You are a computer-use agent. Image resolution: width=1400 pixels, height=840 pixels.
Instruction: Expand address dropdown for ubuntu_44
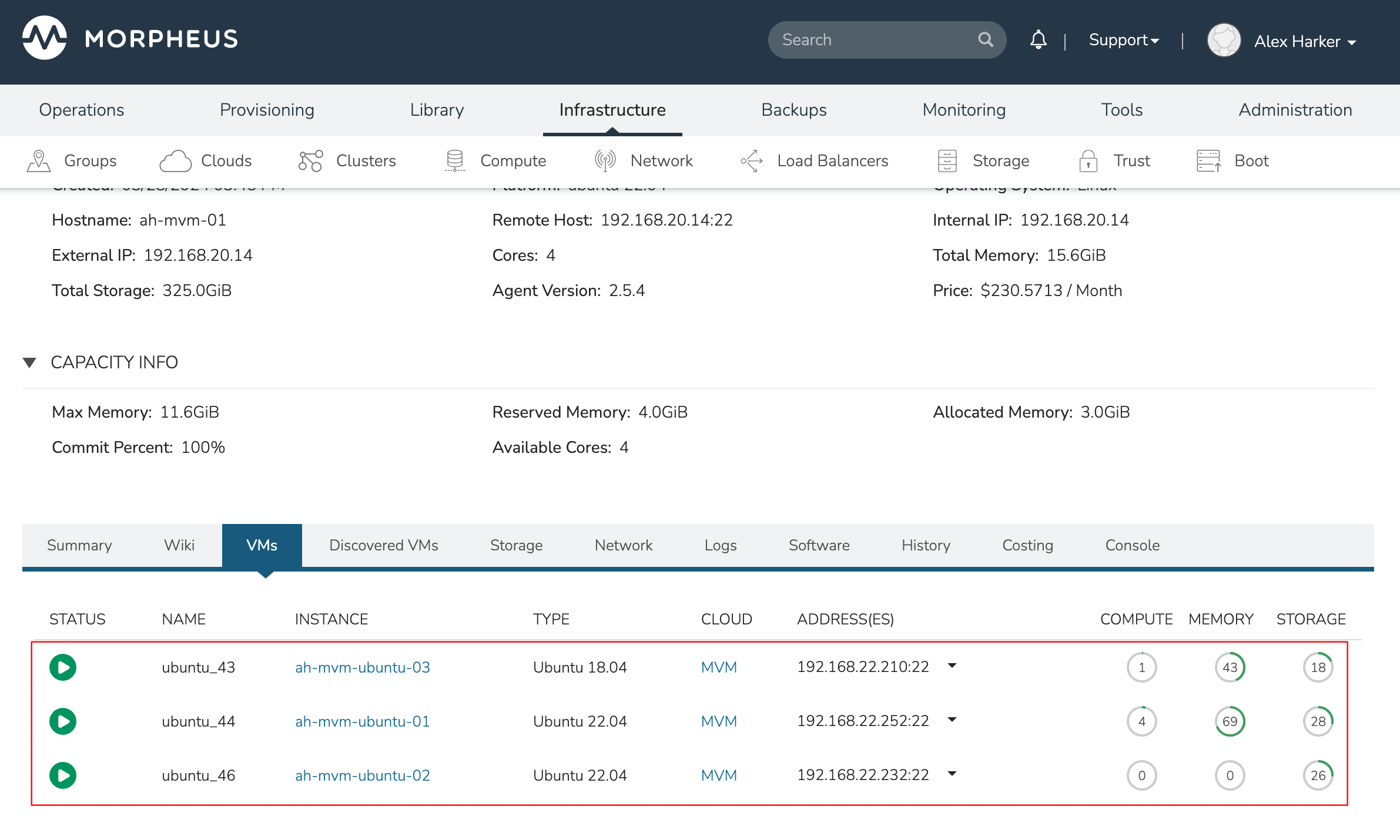click(x=952, y=720)
